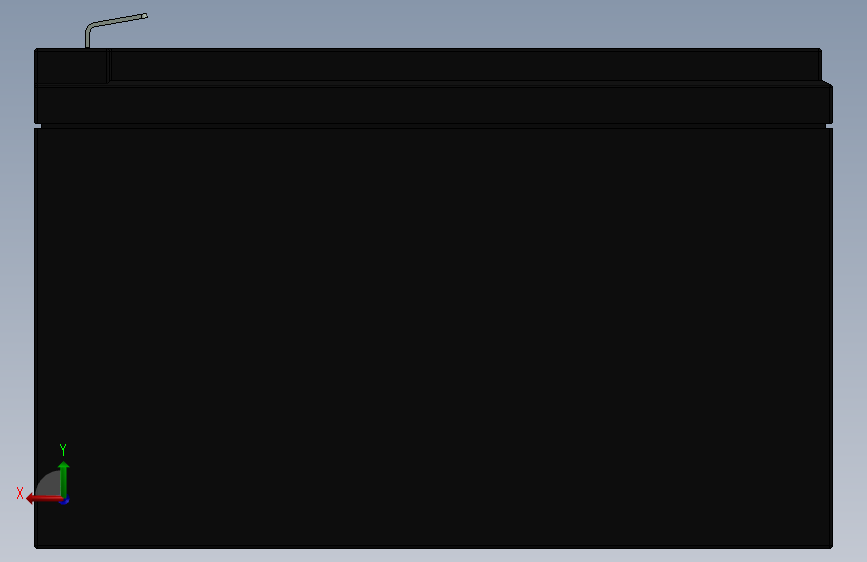Select the body's vertical edge nearest the triad
867x562 pixels.
point(35,337)
